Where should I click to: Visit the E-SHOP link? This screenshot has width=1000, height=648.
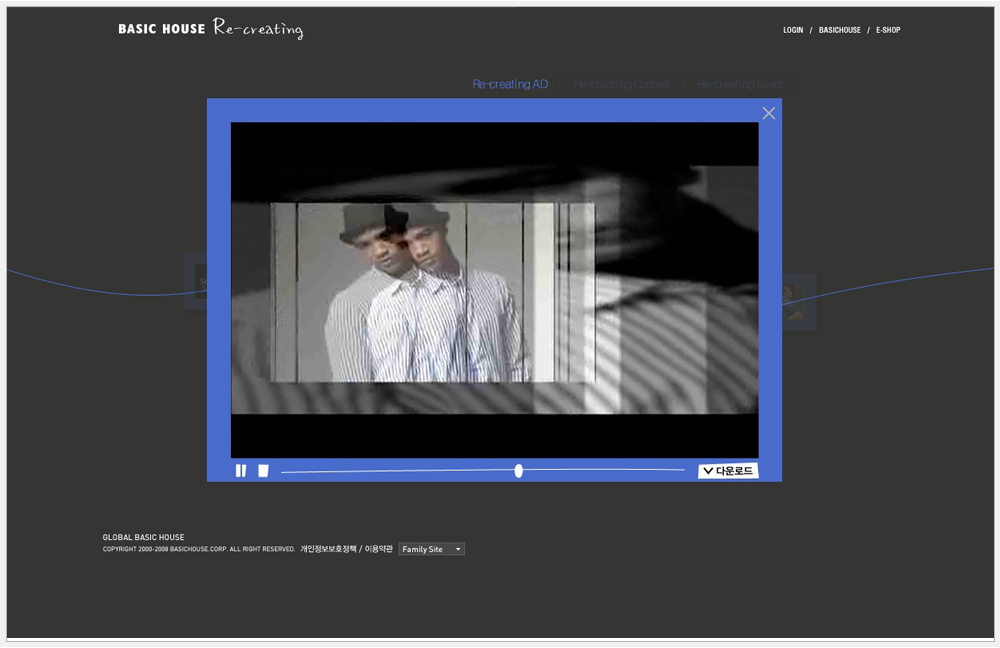click(888, 30)
